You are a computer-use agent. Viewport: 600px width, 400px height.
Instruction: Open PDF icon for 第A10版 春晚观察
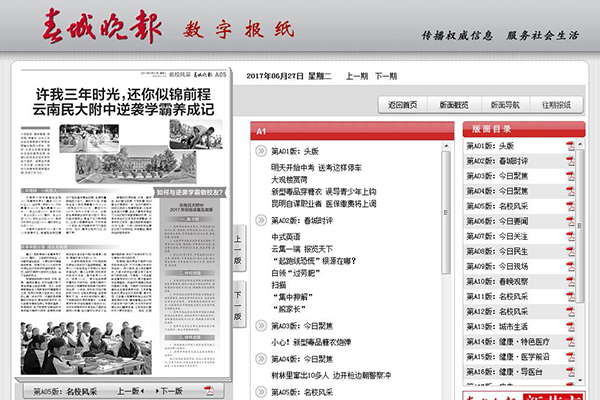click(570, 282)
